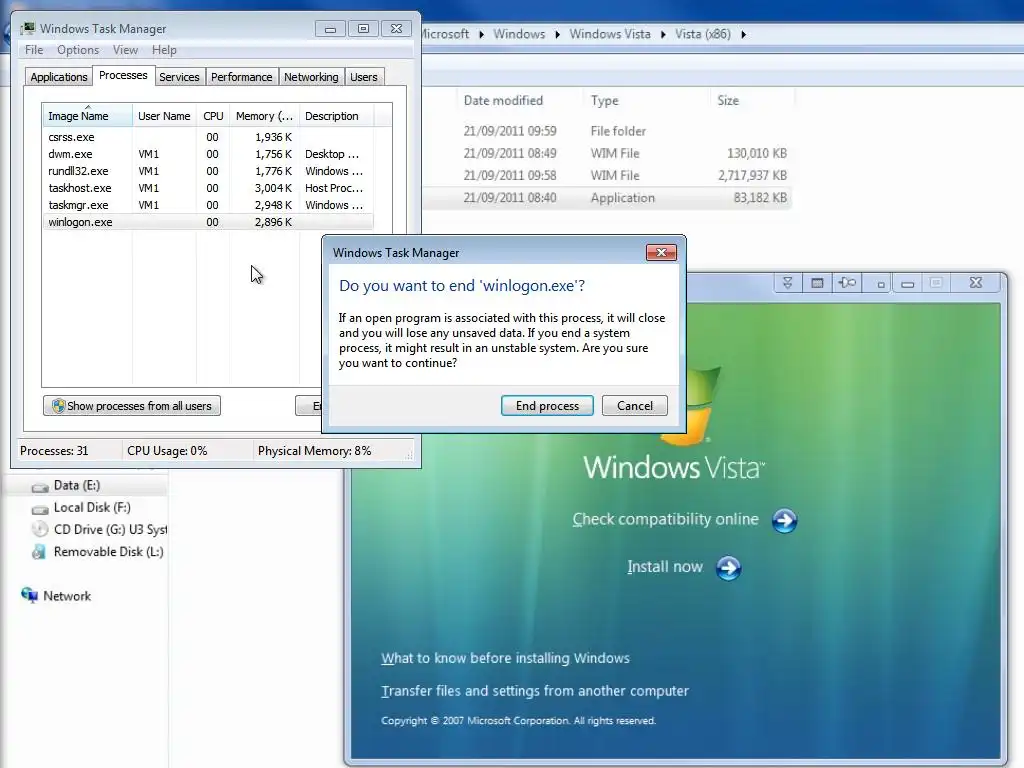1024x768 pixels.
Task: Select the Processes tab
Action: pyautogui.click(x=123, y=75)
